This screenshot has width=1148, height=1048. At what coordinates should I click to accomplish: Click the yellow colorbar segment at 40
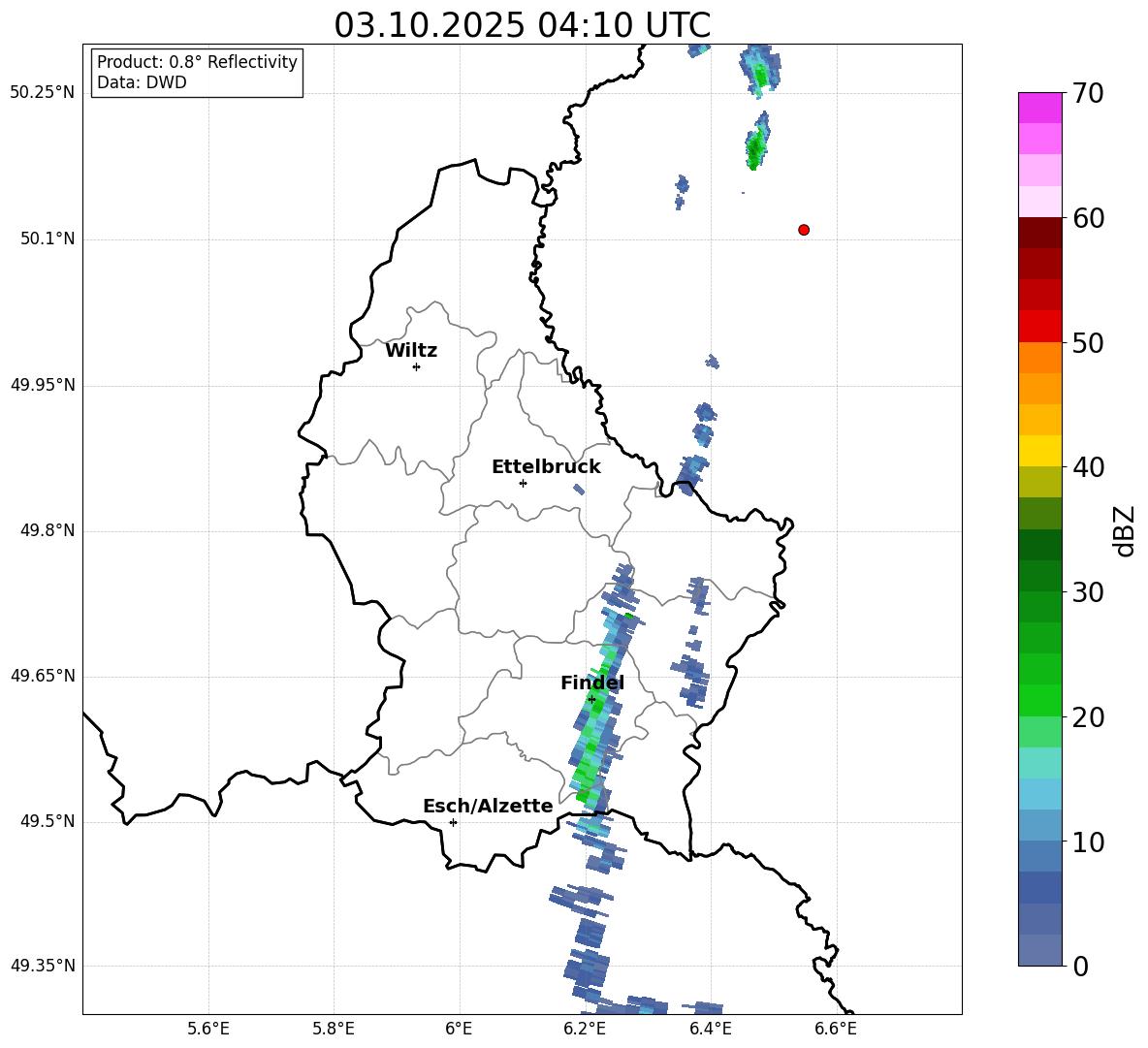pyautogui.click(x=1039, y=451)
